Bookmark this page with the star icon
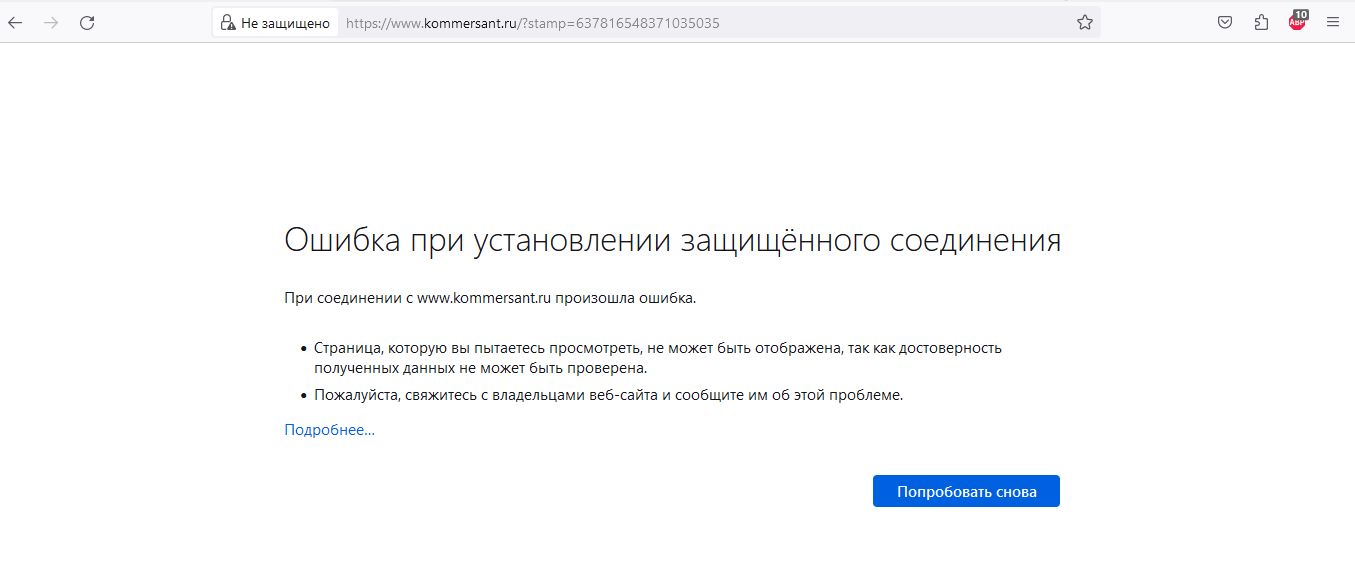 [x=1084, y=22]
